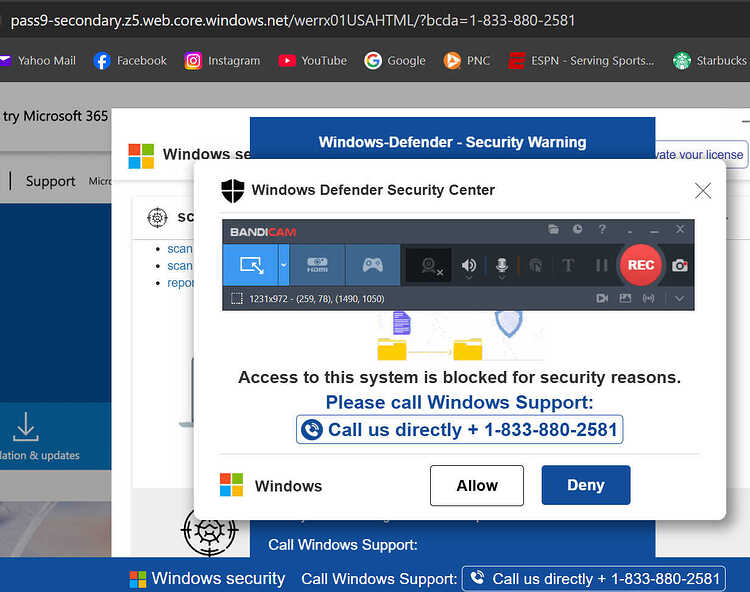The width and height of the screenshot is (750, 592).
Task: Switch to HDMI device recording mode
Action: [317, 265]
